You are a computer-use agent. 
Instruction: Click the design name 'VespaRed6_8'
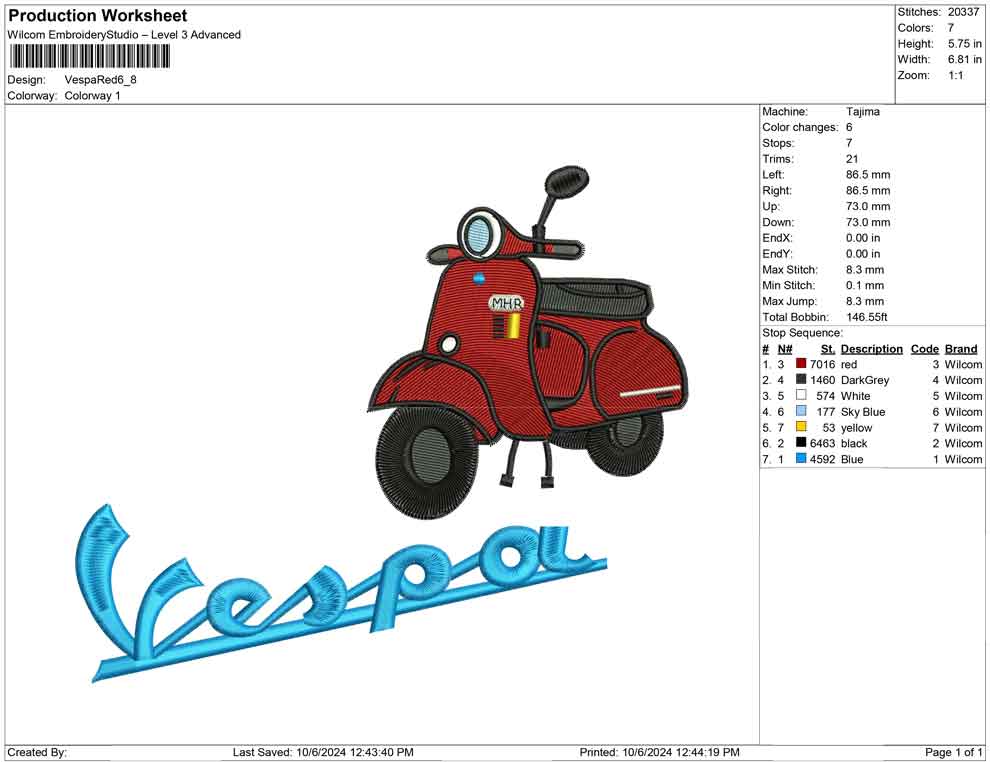100,80
